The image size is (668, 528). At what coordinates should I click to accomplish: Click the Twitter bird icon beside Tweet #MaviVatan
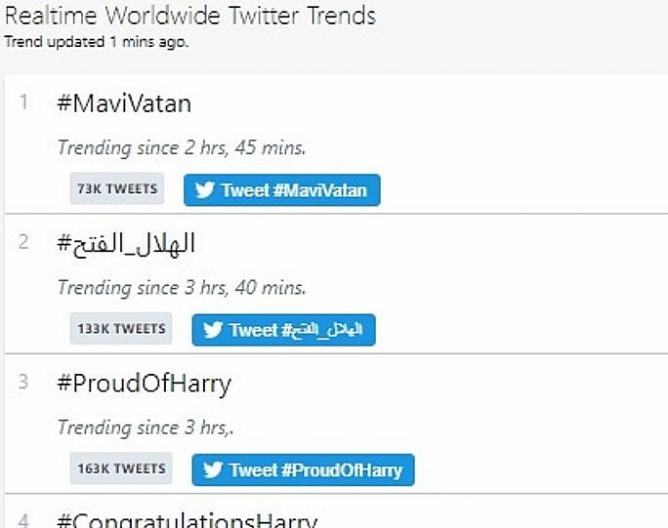[x=204, y=190]
